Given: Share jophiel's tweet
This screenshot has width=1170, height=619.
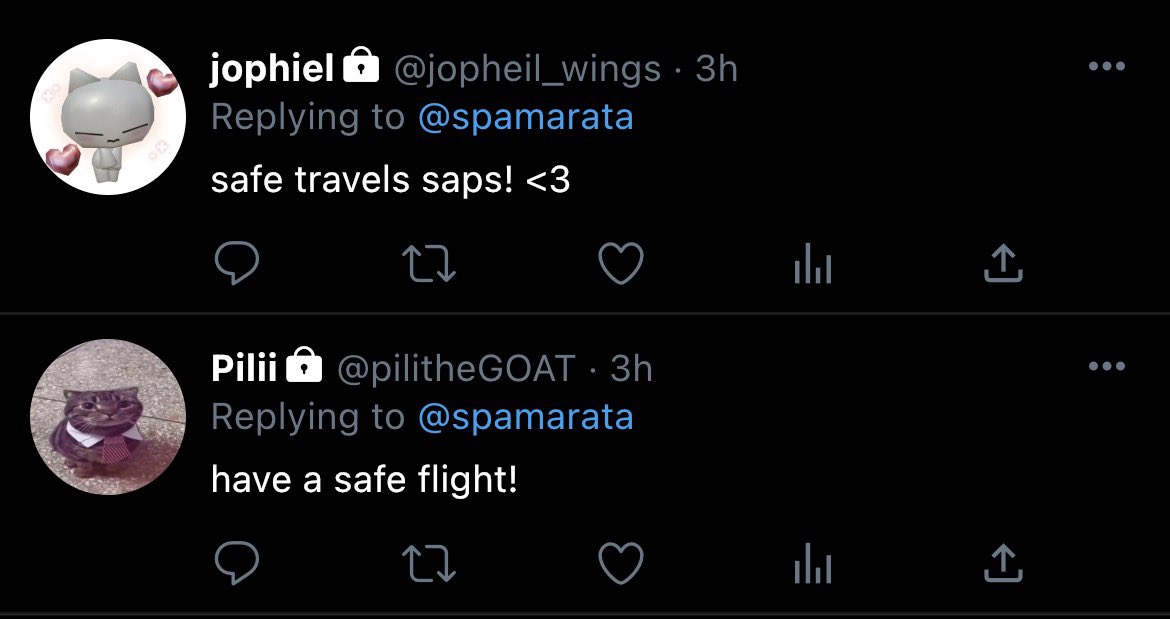Looking at the screenshot, I should (1003, 264).
